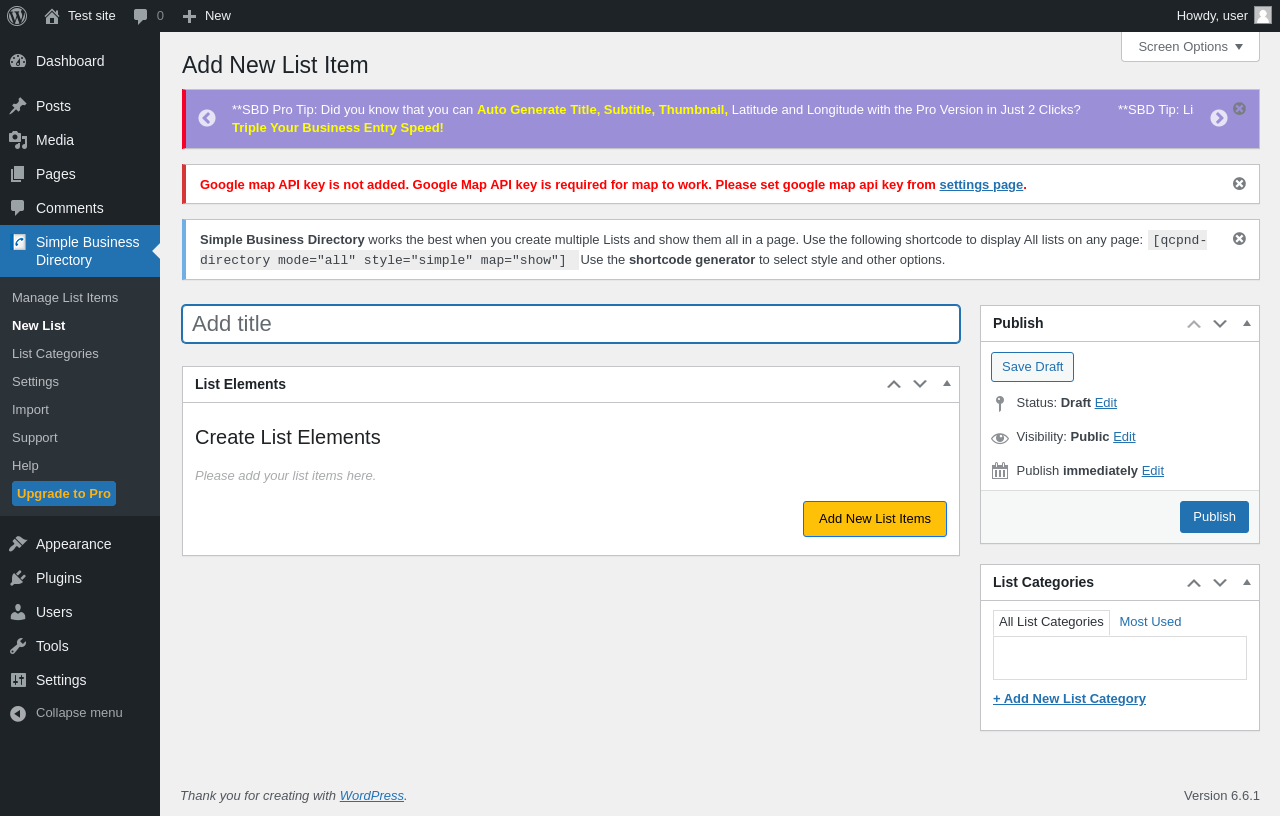Dismiss the purple SBD Pro Tip notice
1280x816 pixels.
1240,108
